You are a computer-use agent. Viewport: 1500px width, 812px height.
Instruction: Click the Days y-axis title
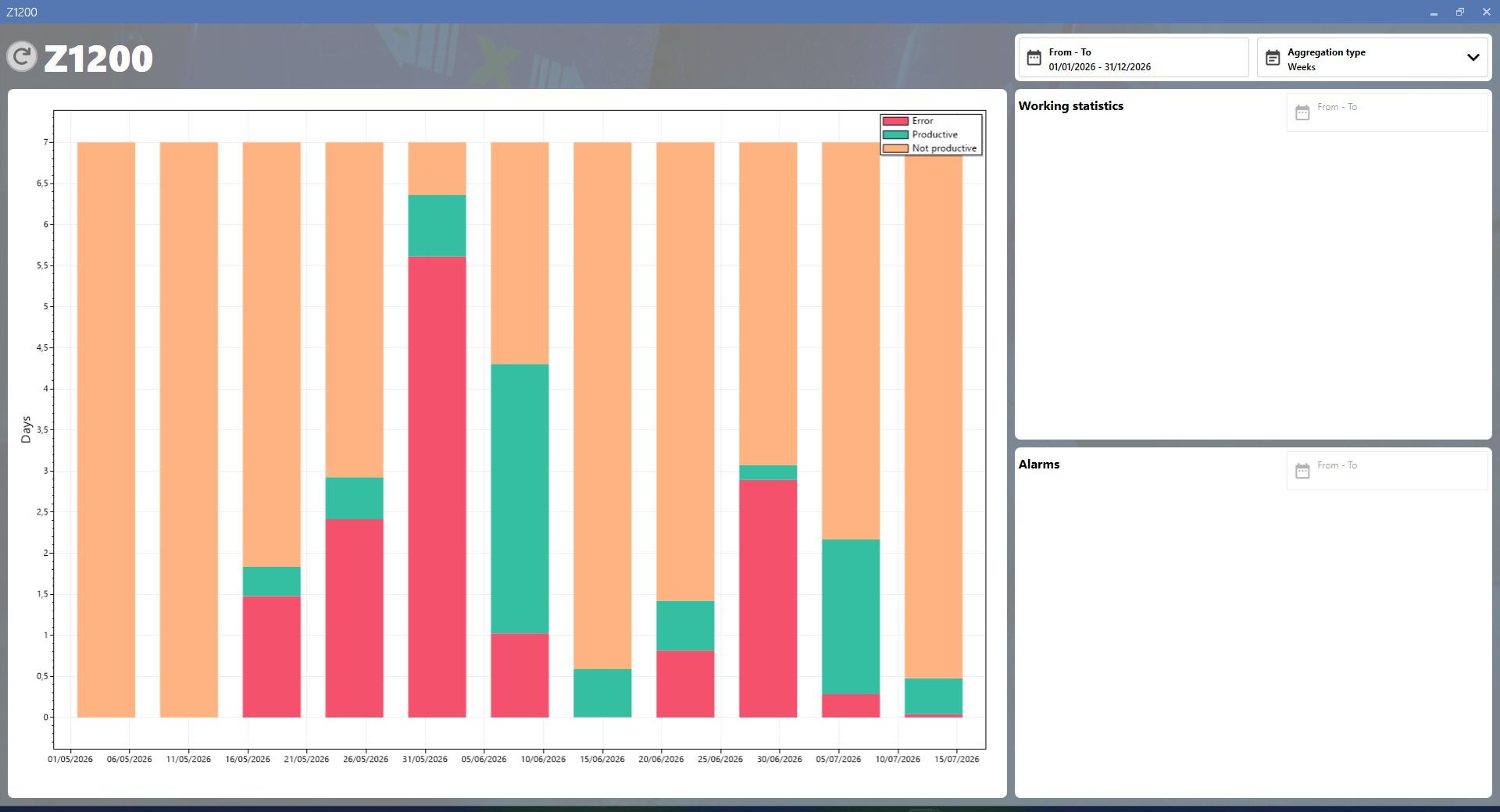(26, 429)
